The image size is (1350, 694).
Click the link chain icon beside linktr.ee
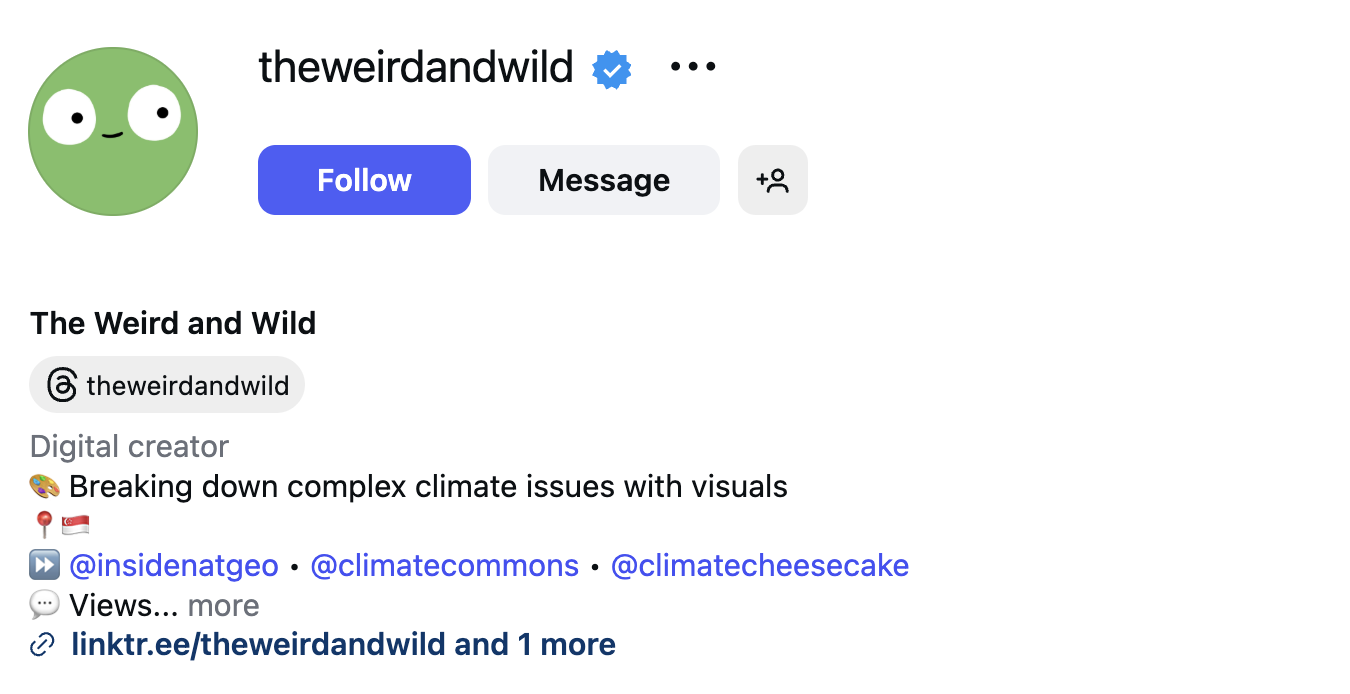41,644
